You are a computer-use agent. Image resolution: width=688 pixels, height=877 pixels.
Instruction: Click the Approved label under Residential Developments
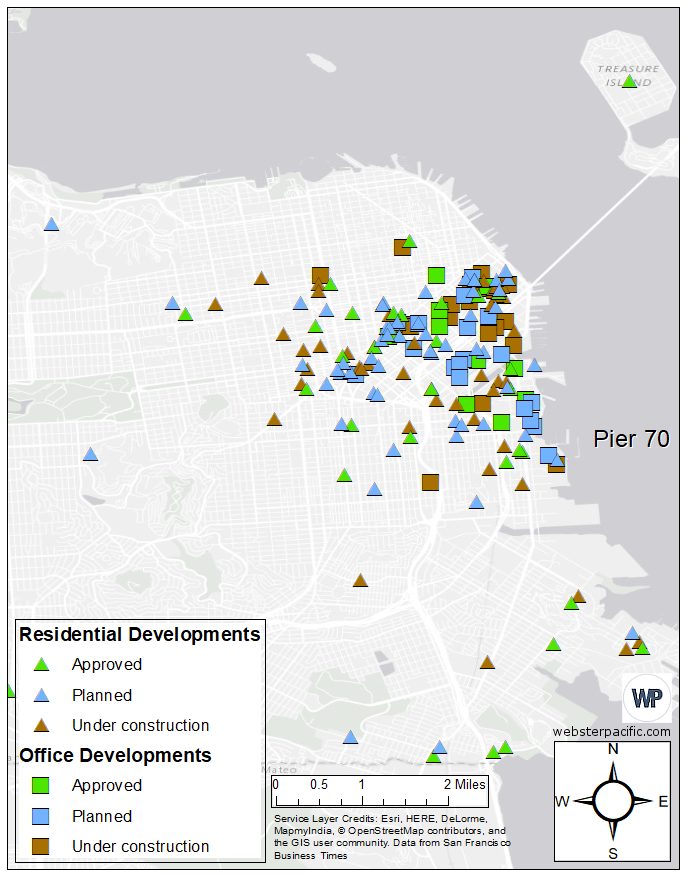click(107, 664)
